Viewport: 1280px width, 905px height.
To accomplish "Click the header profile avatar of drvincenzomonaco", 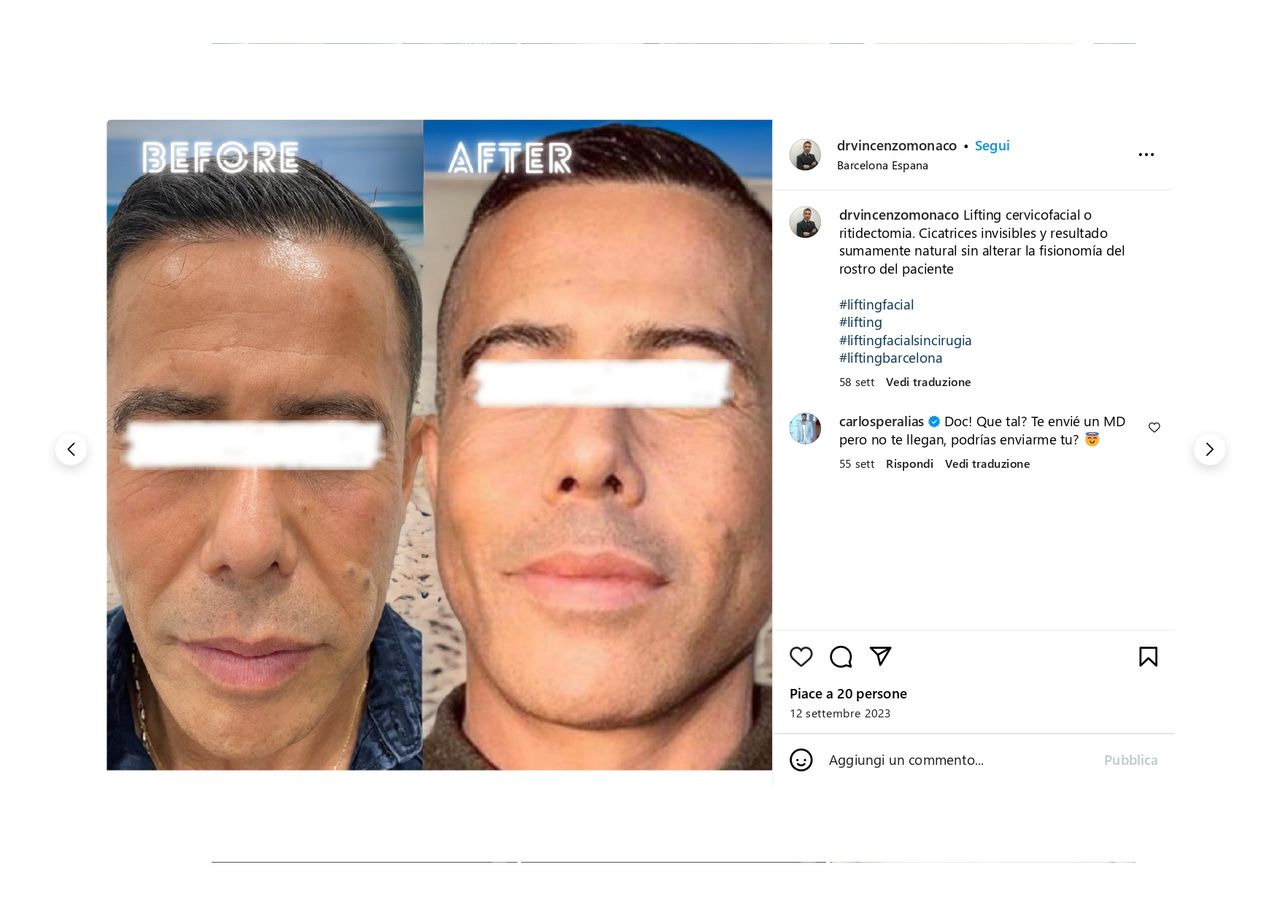I will click(x=805, y=155).
